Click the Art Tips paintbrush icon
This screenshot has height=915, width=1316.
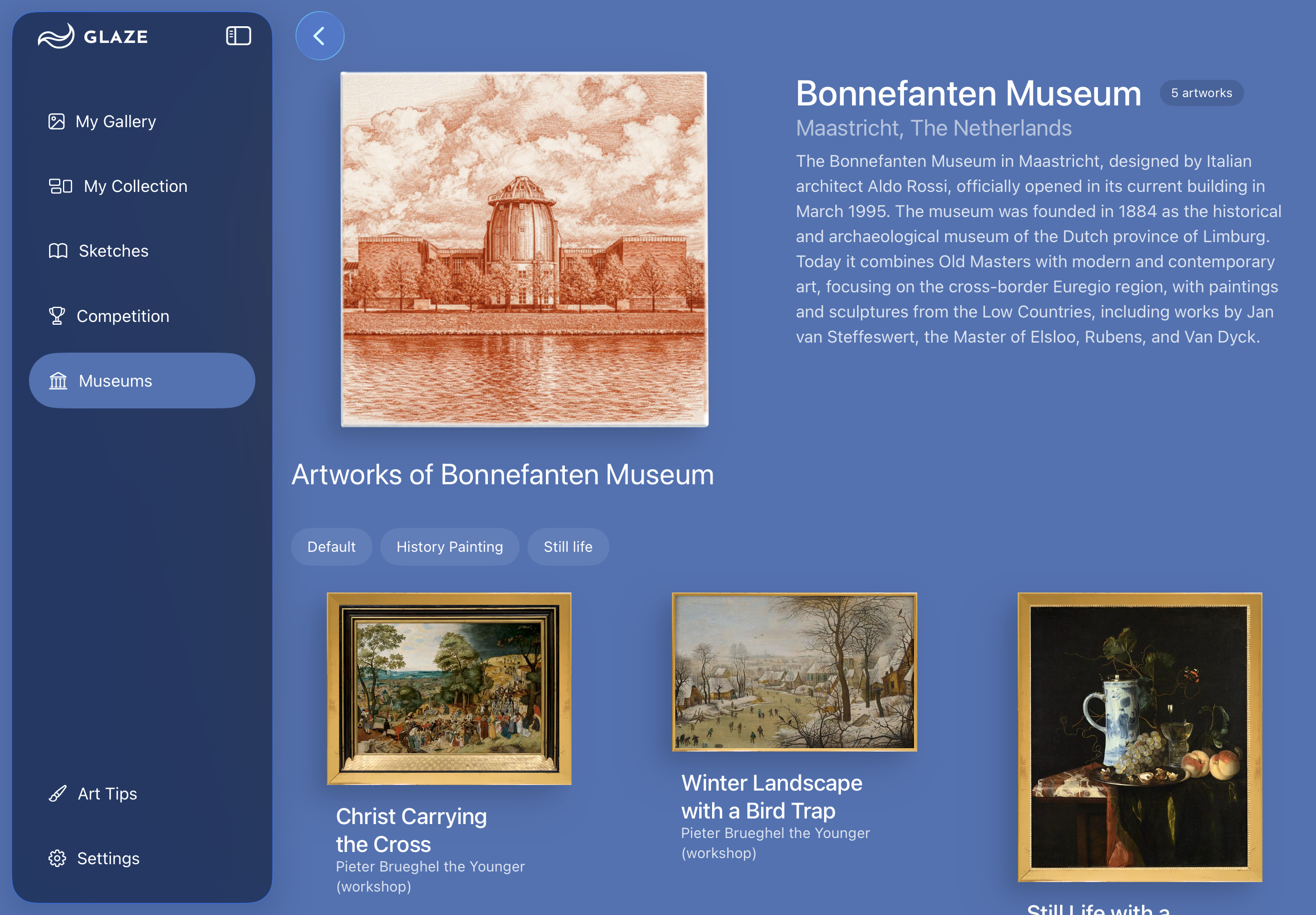(57, 793)
